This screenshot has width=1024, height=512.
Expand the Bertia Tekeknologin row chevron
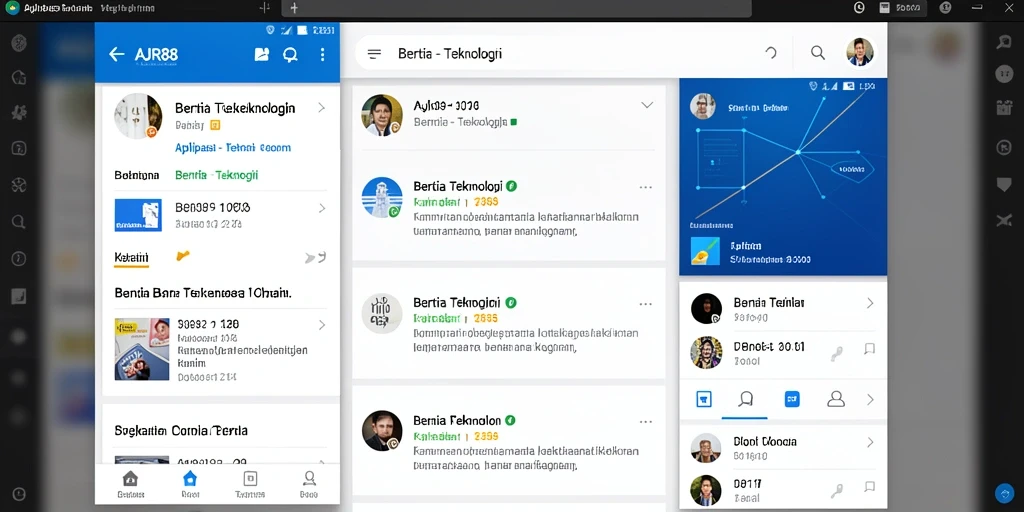[321, 108]
